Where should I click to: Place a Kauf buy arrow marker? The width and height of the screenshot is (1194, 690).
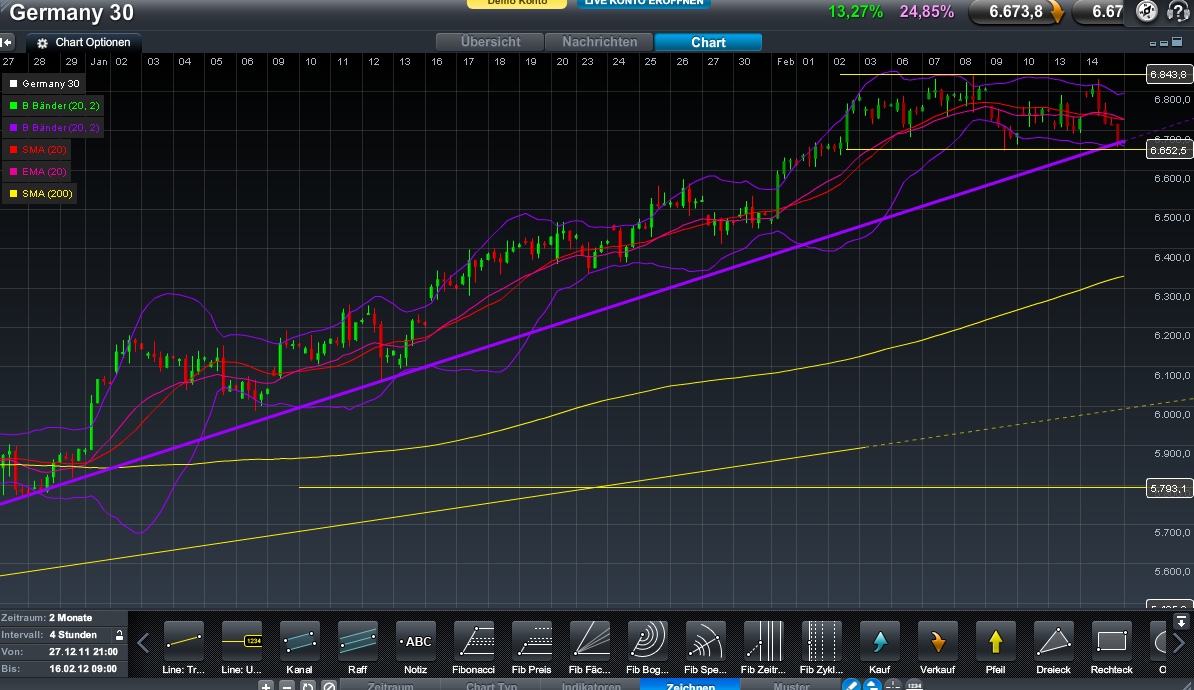(x=880, y=640)
